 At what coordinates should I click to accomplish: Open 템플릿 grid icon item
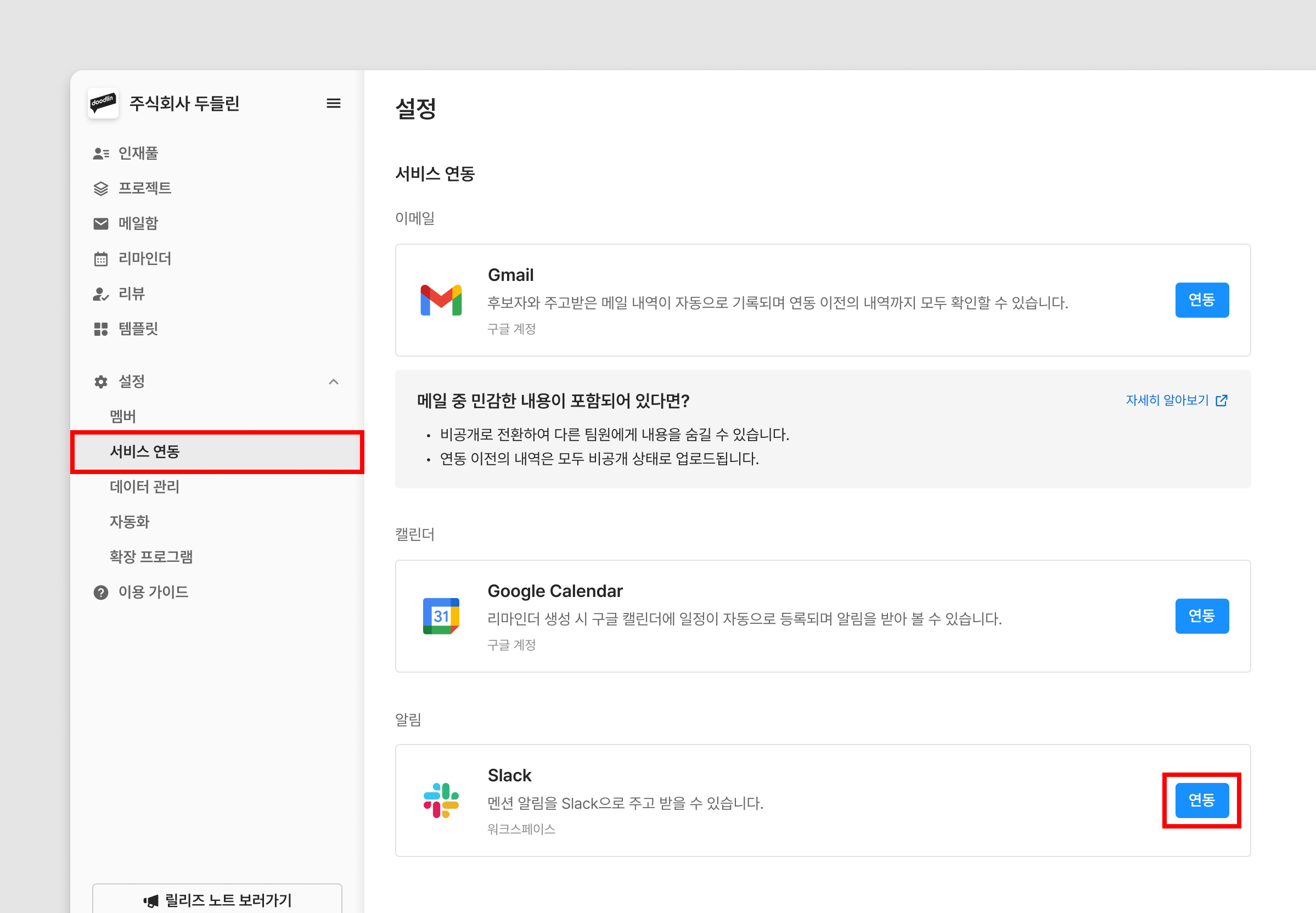point(138,328)
